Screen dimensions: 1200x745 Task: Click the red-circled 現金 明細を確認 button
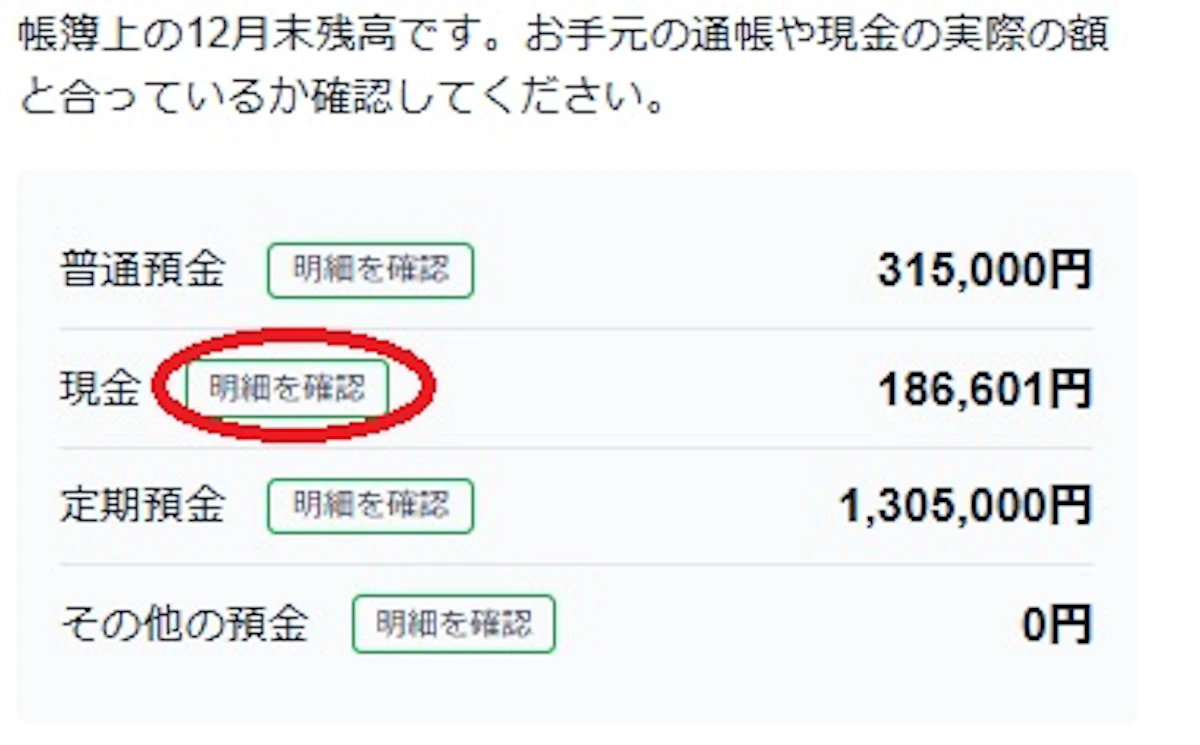coord(287,388)
